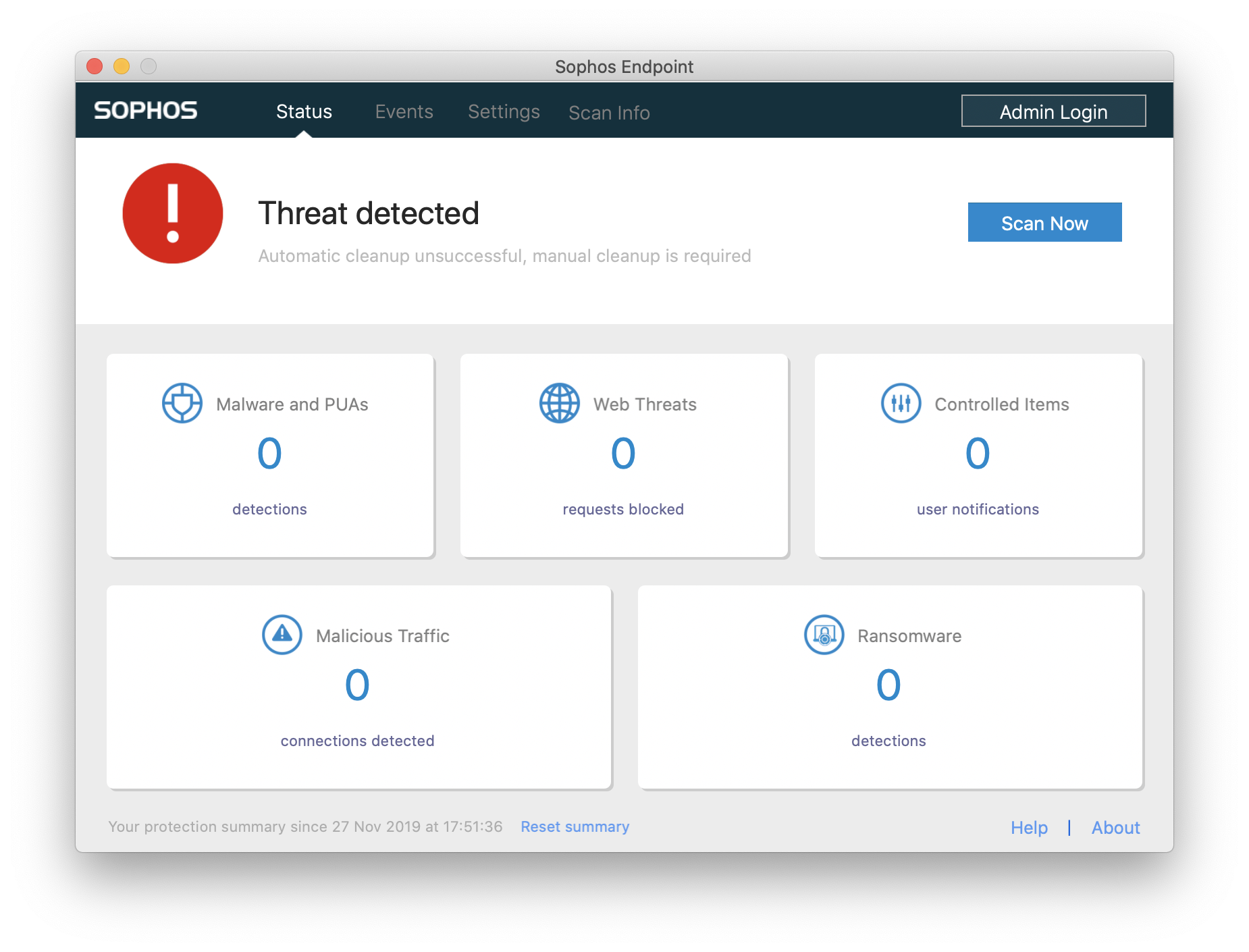Click the Reset summary link
This screenshot has width=1249, height=952.
tap(575, 827)
